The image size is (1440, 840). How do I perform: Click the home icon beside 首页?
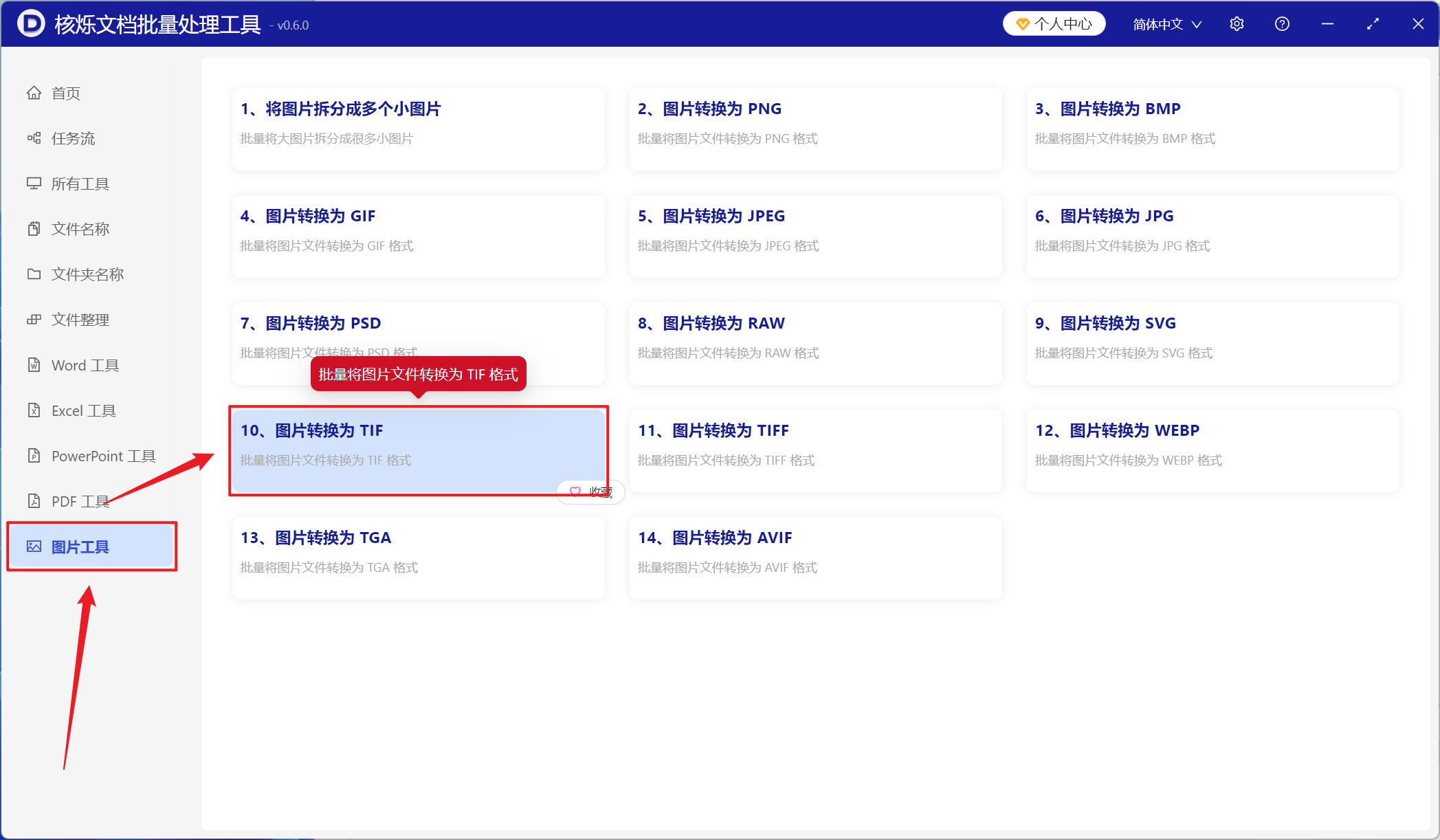pyautogui.click(x=34, y=93)
